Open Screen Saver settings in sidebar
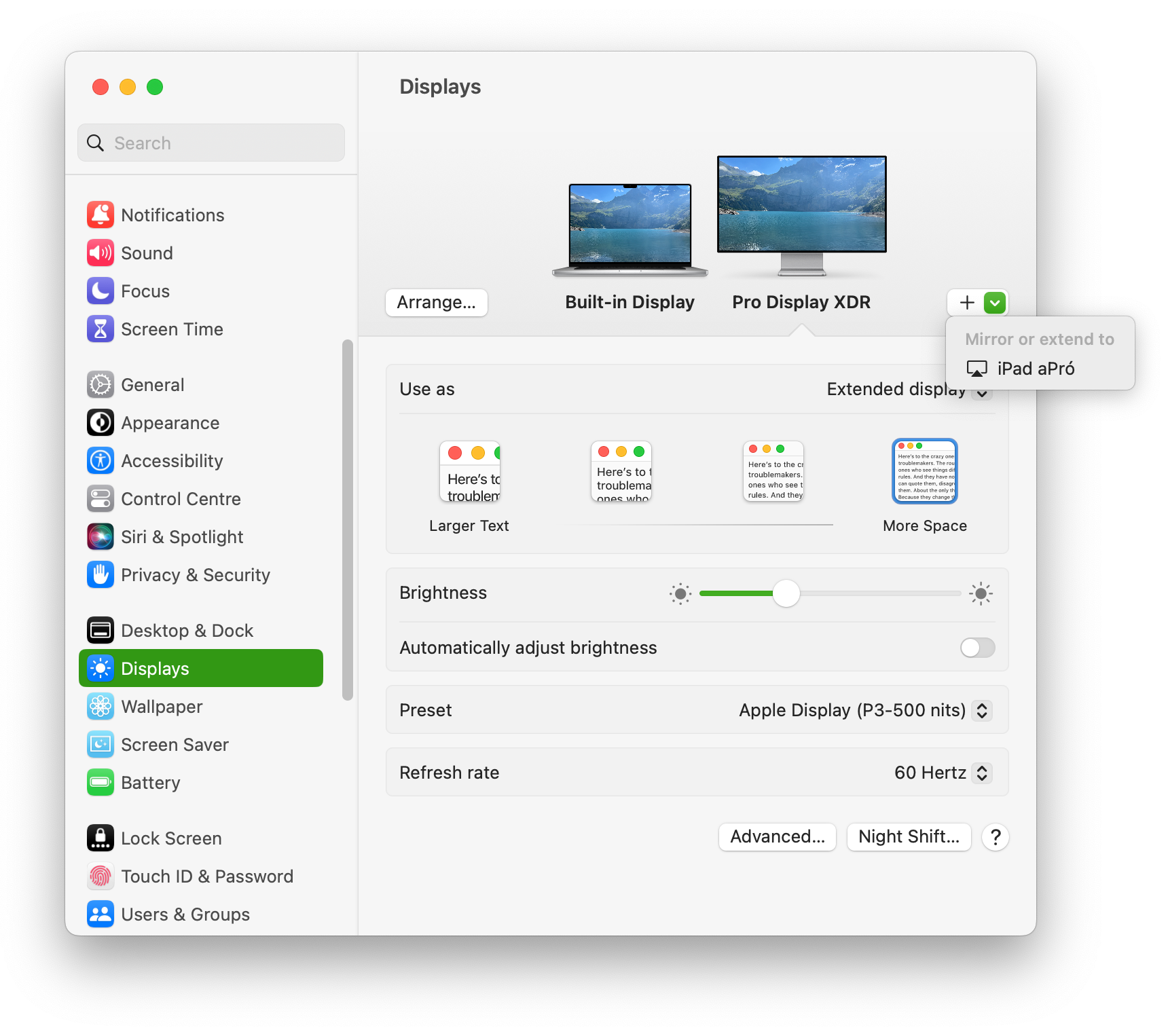The height and width of the screenshot is (1036, 1168). click(201, 745)
